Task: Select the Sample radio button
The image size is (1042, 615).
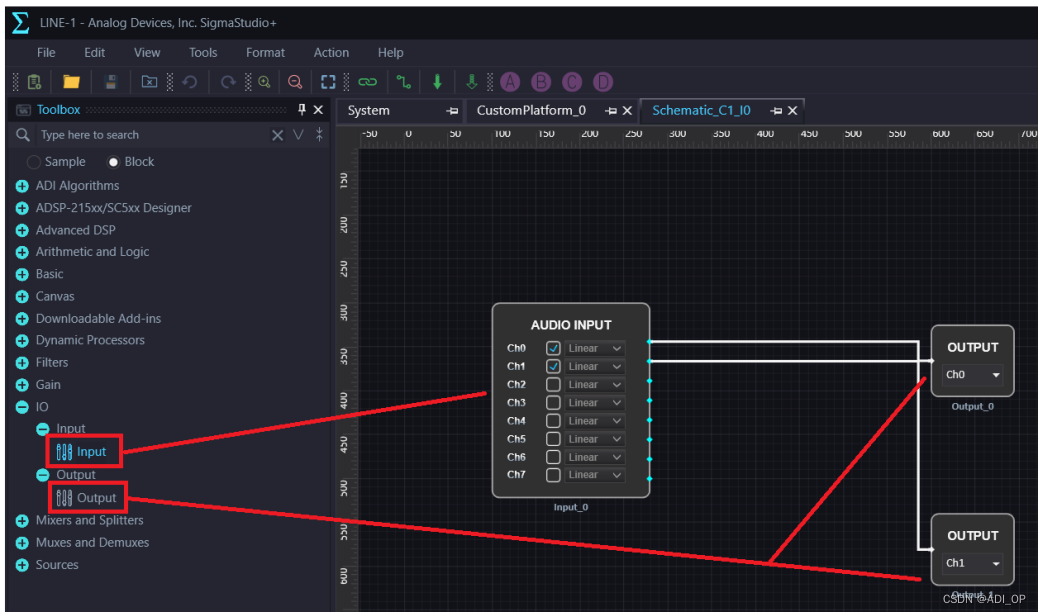Action: click(33, 162)
